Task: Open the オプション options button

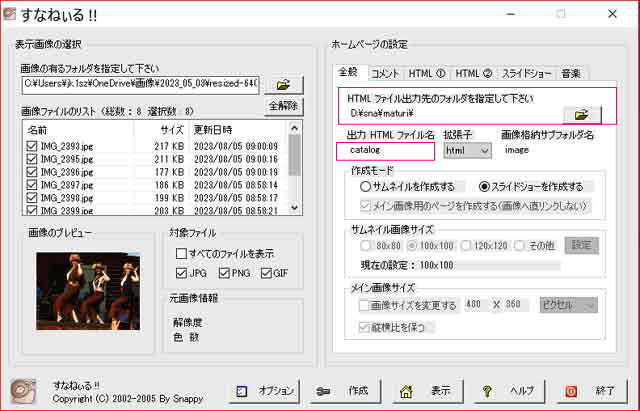Action: click(267, 390)
